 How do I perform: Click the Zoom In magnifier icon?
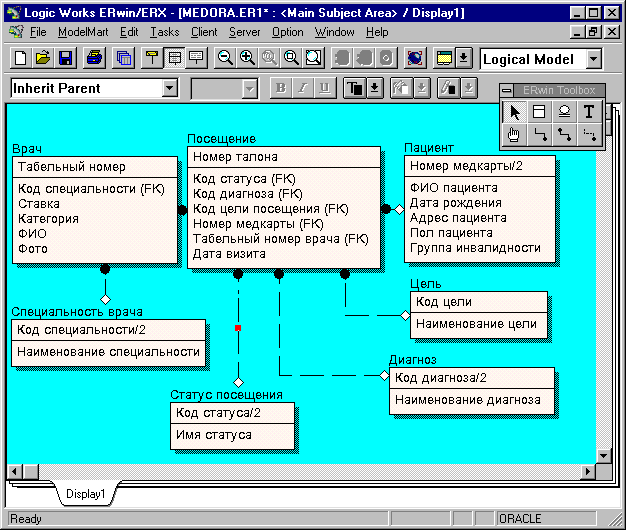pyautogui.click(x=247, y=58)
